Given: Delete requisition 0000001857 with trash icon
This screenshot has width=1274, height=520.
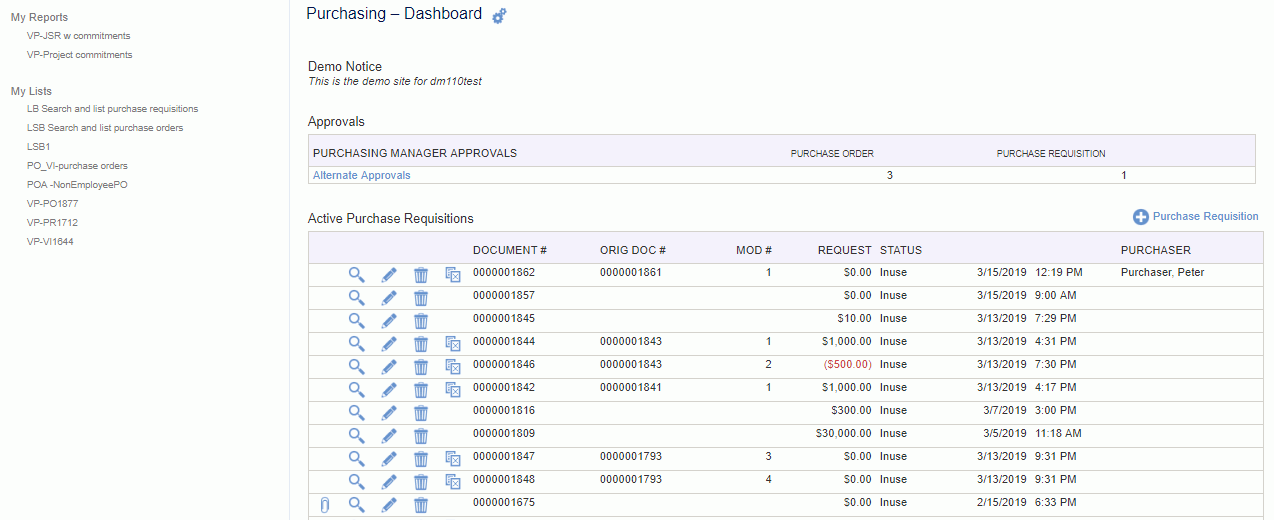Looking at the screenshot, I should (x=421, y=297).
